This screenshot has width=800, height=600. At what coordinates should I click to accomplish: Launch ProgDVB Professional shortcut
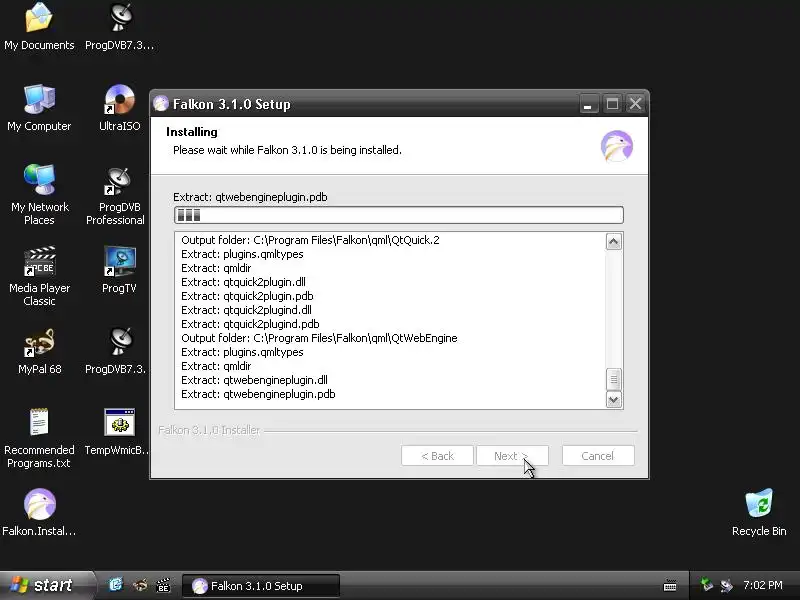coord(116,196)
